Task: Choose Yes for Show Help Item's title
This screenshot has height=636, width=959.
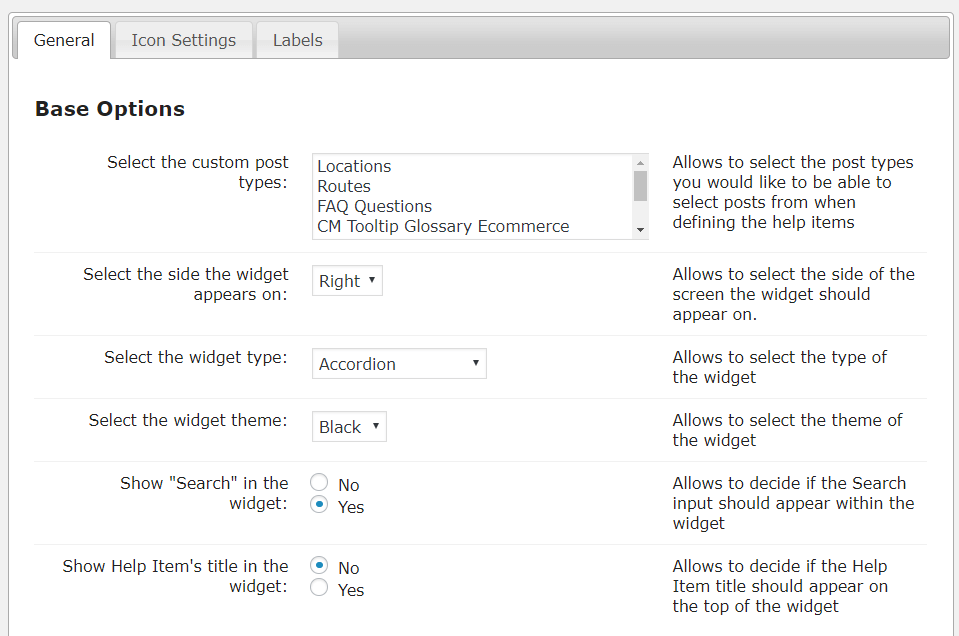Action: [319, 588]
